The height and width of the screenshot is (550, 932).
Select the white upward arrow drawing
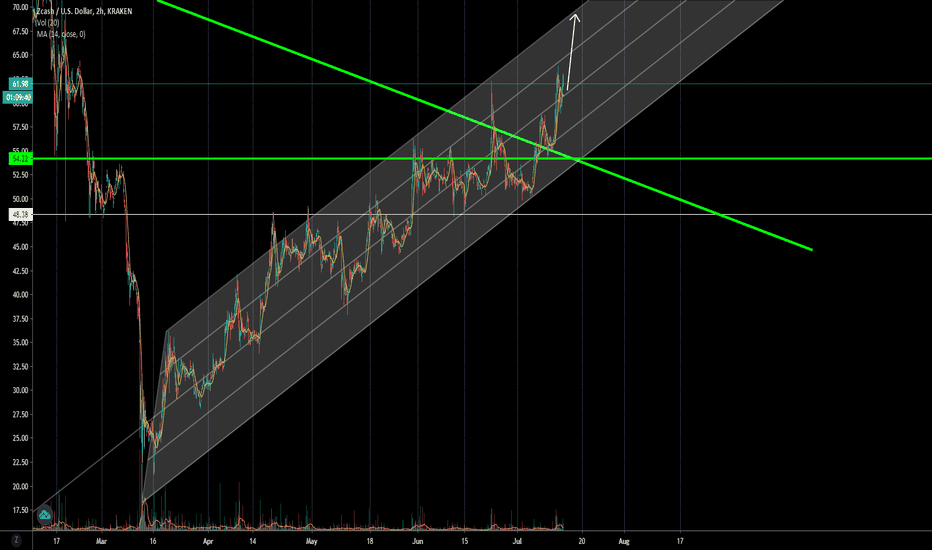[x=572, y=52]
